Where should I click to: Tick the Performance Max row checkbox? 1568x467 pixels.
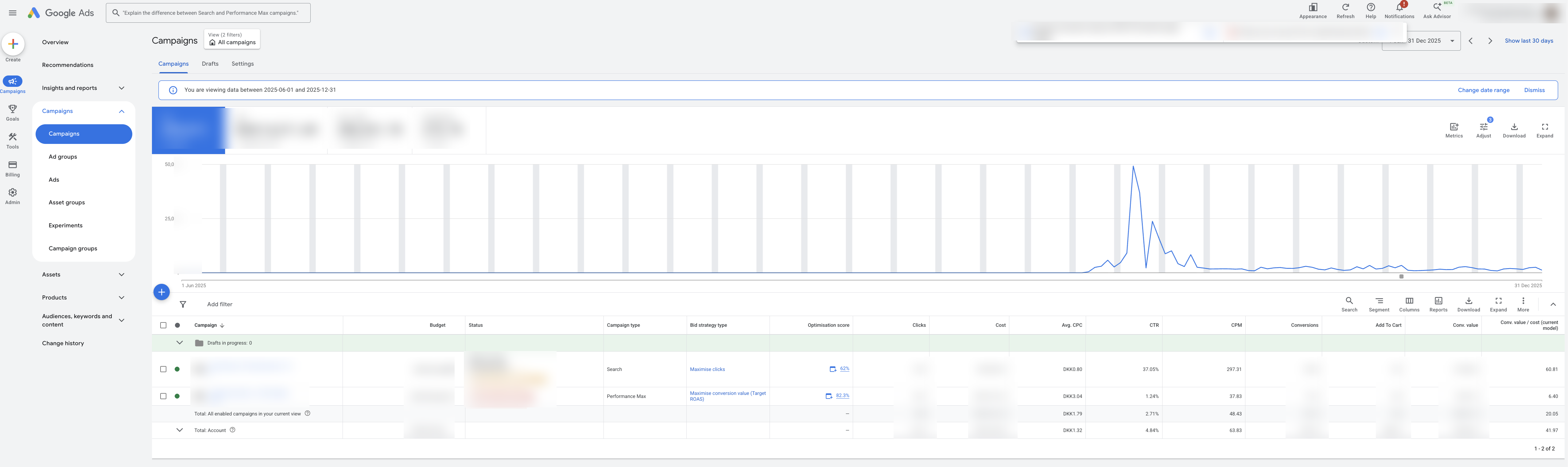click(x=163, y=396)
